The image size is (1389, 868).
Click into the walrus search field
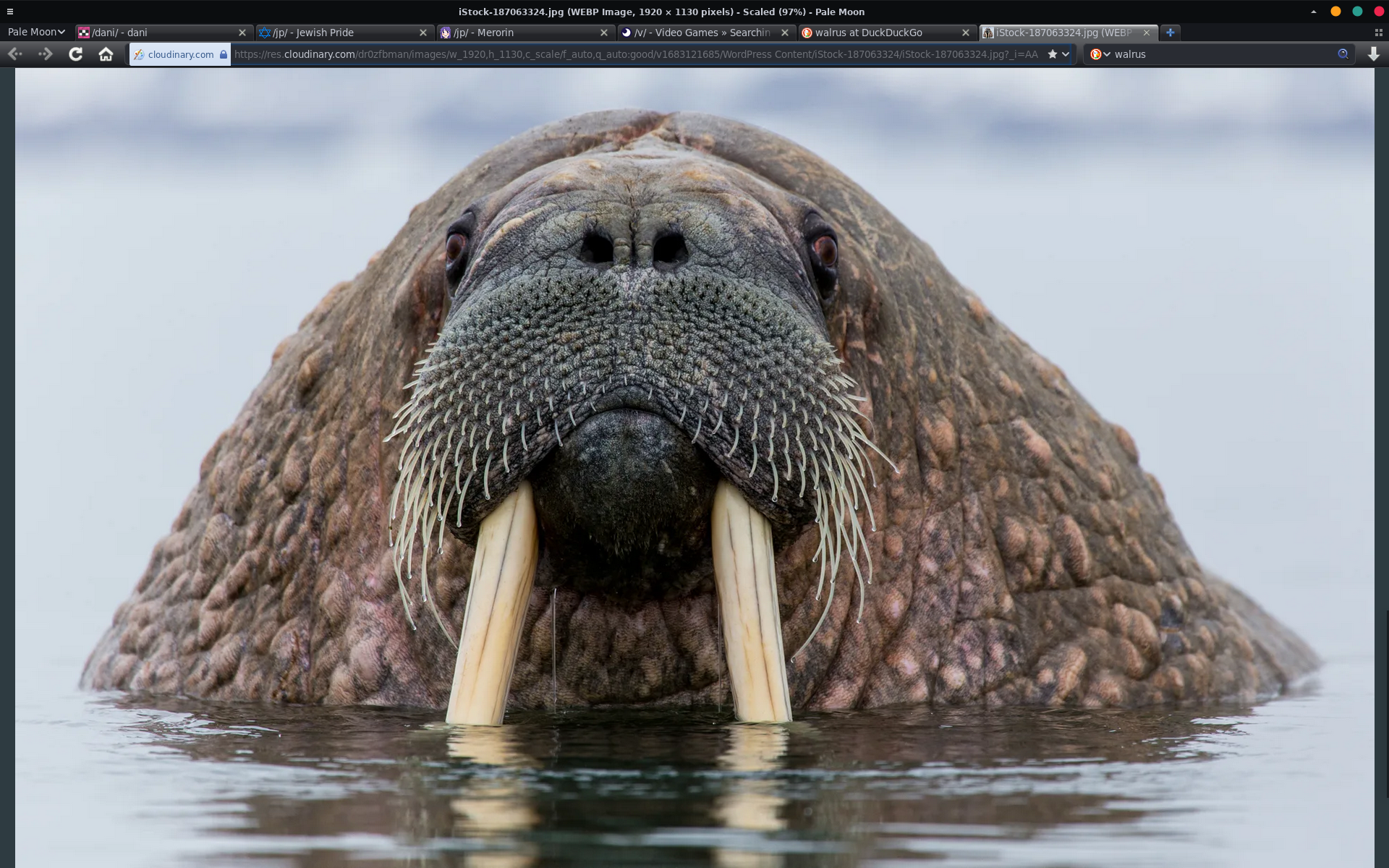tap(1223, 54)
